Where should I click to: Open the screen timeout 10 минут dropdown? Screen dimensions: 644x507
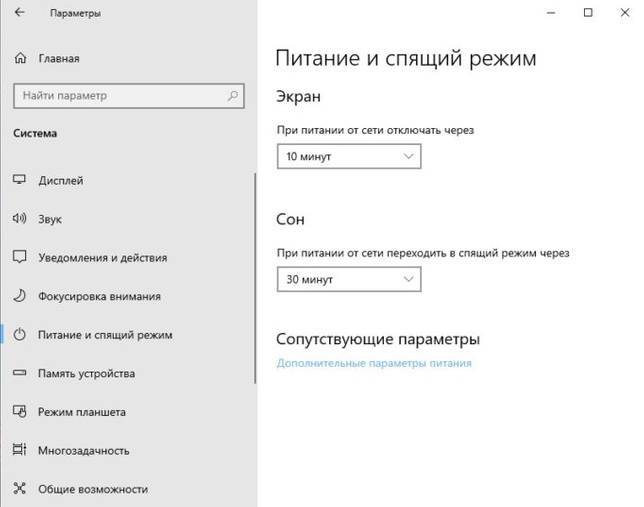click(349, 157)
